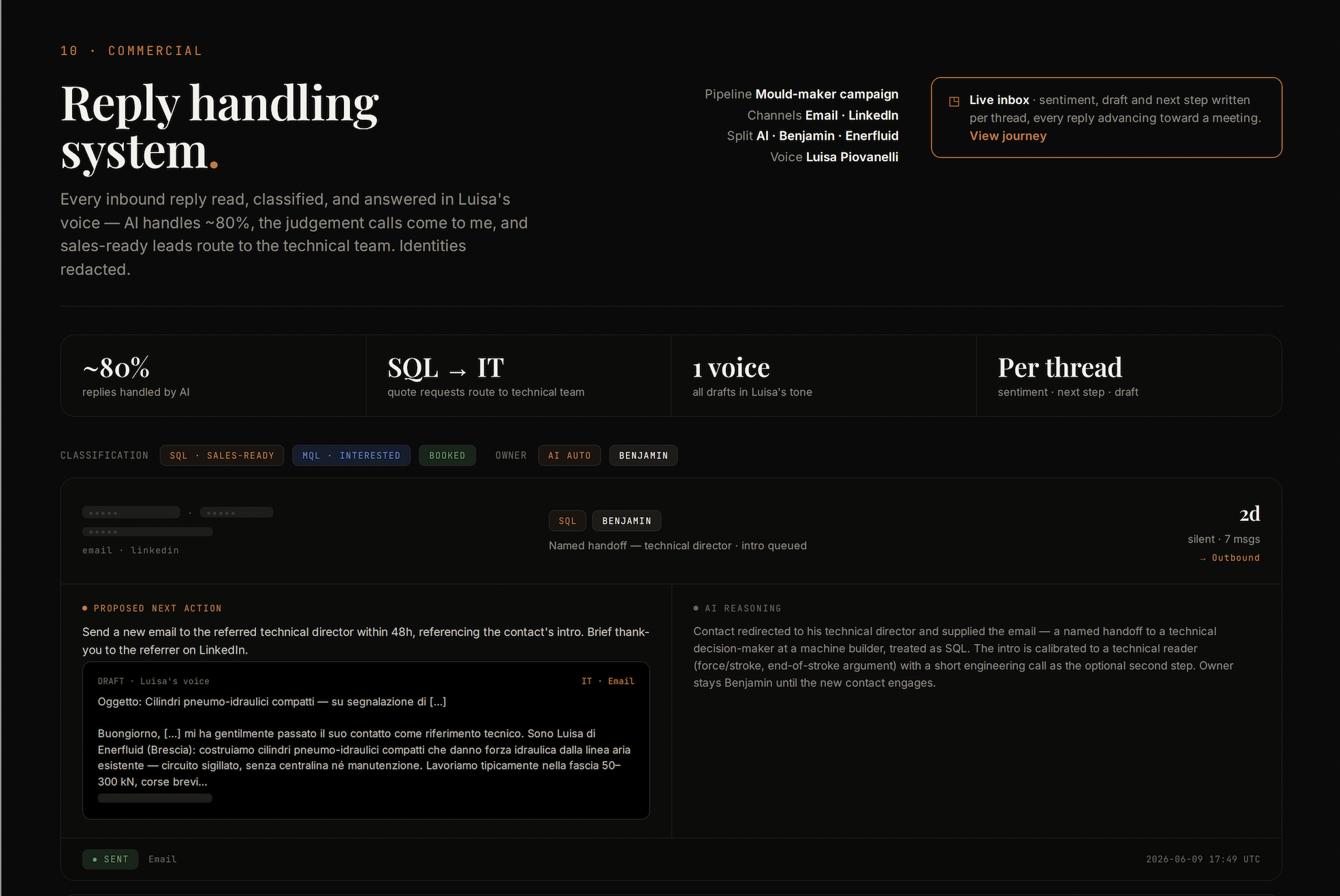Screen dimensions: 1340x896
Task: Open the email draft box in Luisa's voice
Action: (x=366, y=740)
